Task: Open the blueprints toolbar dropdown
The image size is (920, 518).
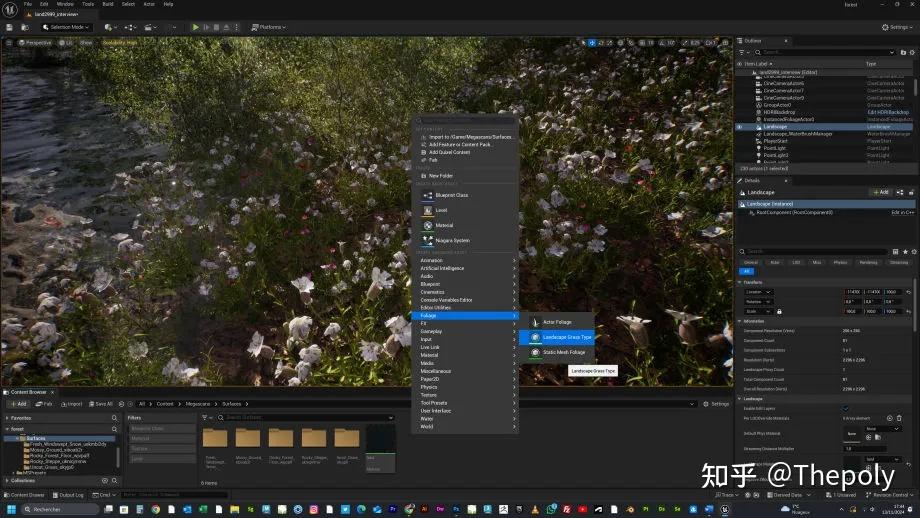Action: point(130,27)
